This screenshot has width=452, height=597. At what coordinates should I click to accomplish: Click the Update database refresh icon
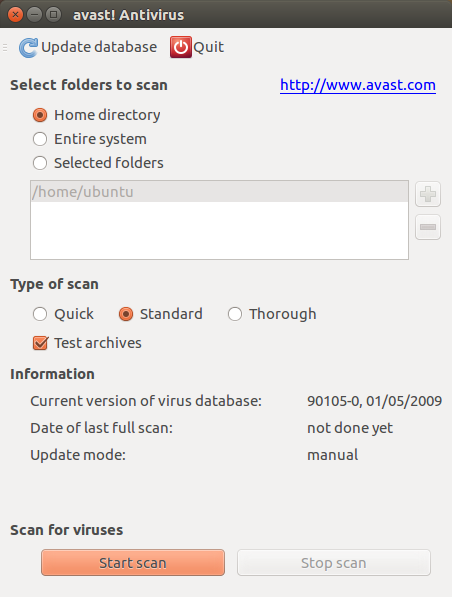(x=28, y=48)
